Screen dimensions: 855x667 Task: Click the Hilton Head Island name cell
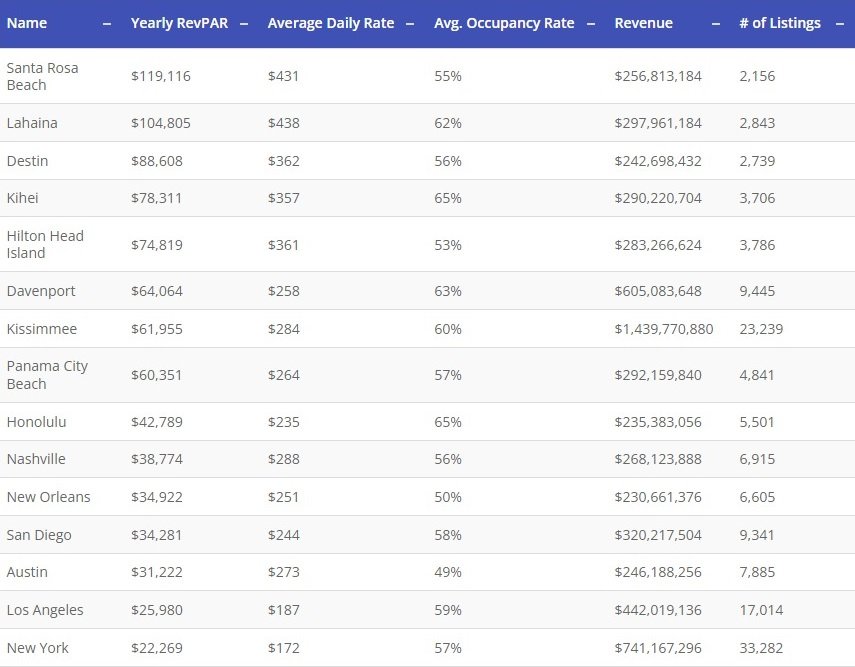point(45,244)
